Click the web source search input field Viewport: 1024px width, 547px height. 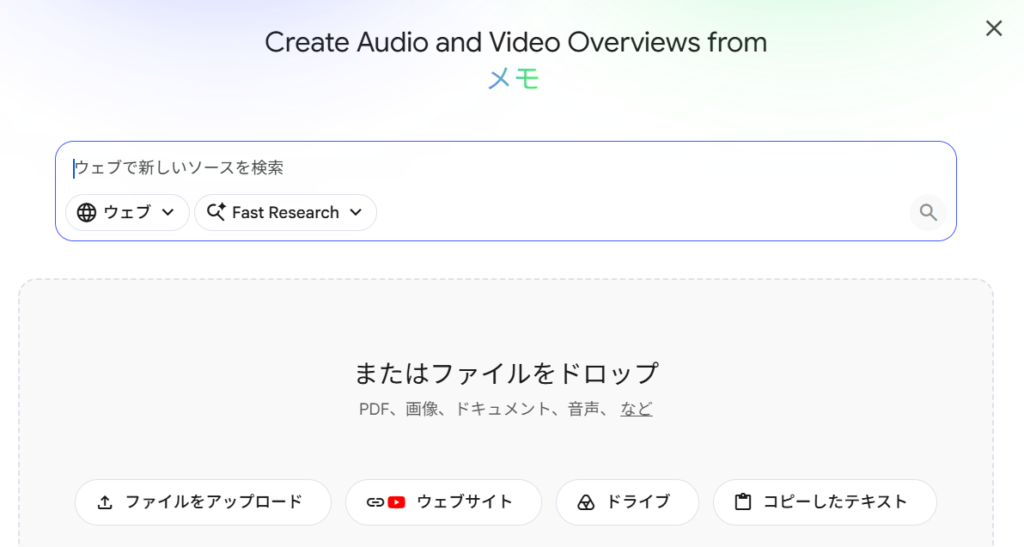pos(505,168)
